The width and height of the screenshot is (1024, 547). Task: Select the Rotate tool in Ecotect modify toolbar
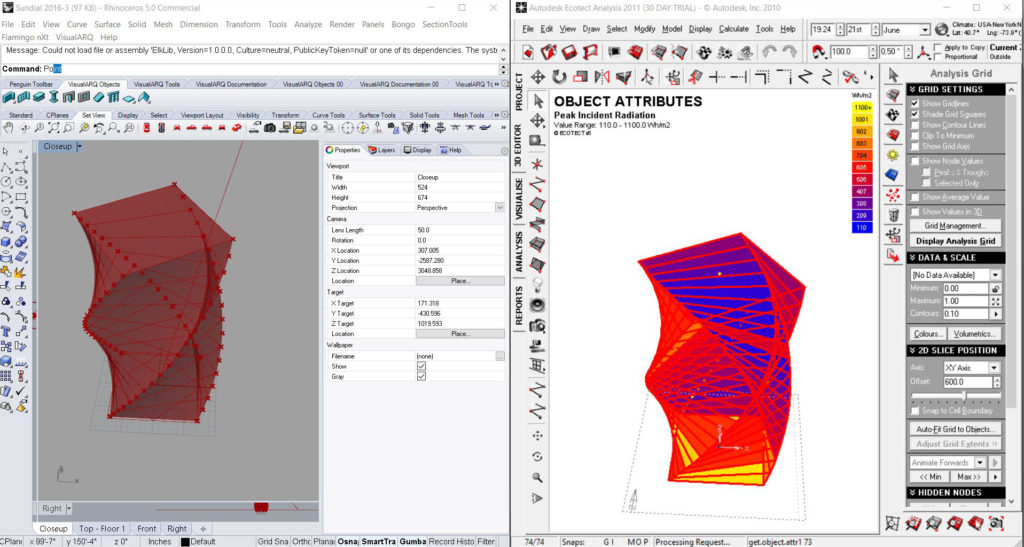click(559, 78)
